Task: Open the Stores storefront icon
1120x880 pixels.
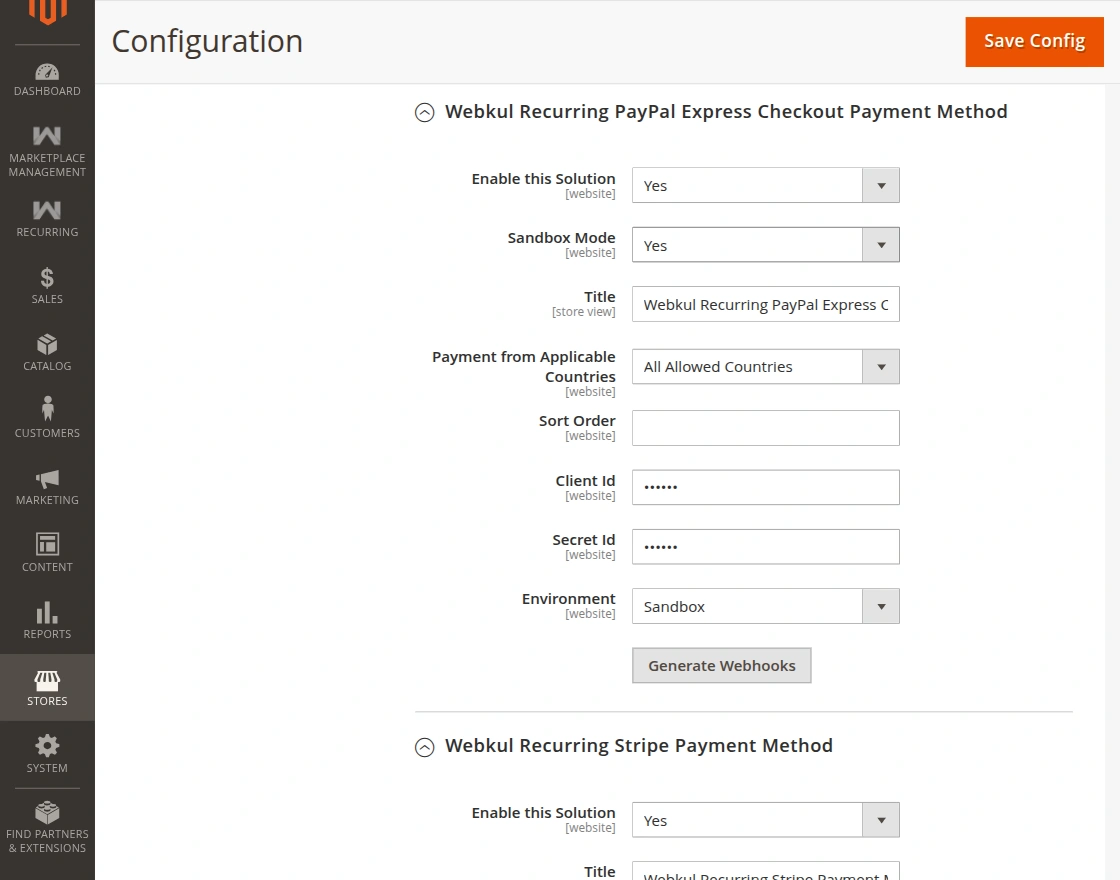Action: click(x=47, y=680)
